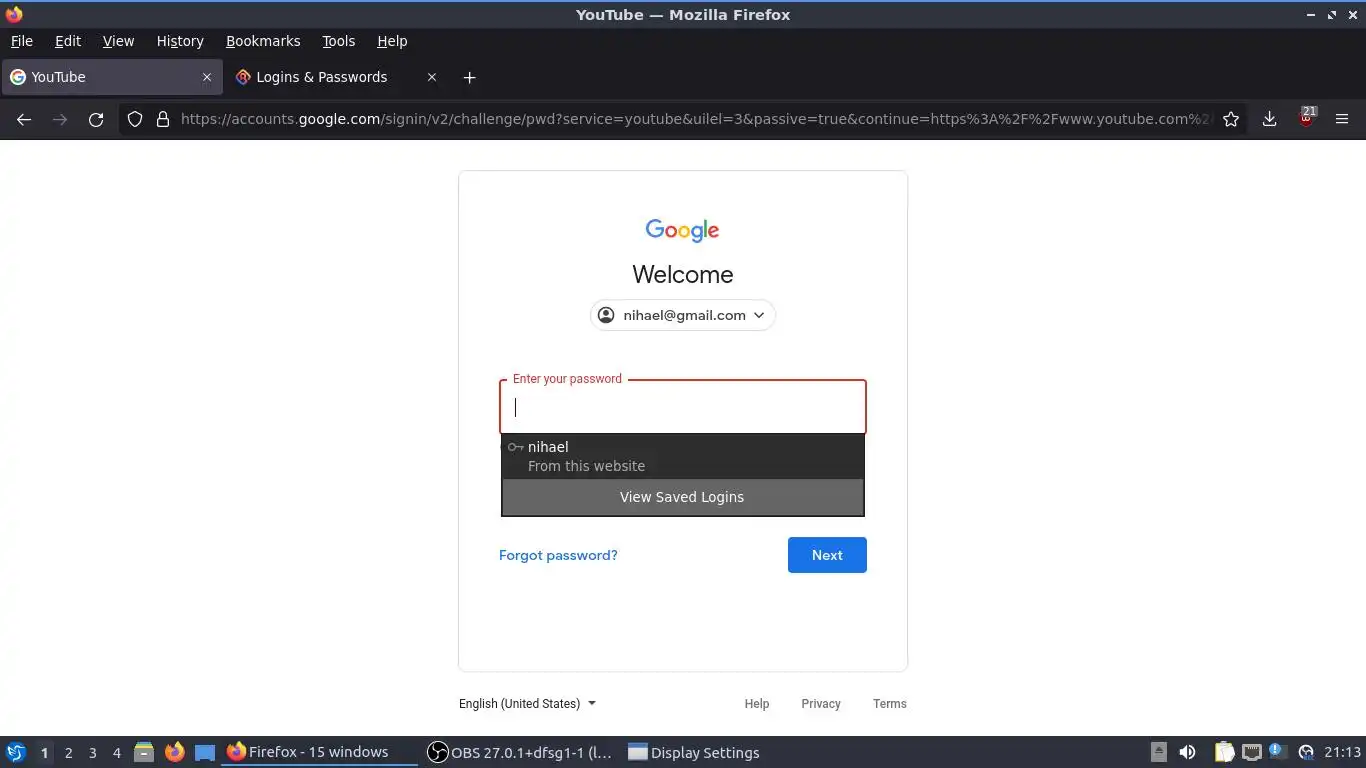Open the Privacy footer link

coord(821,704)
